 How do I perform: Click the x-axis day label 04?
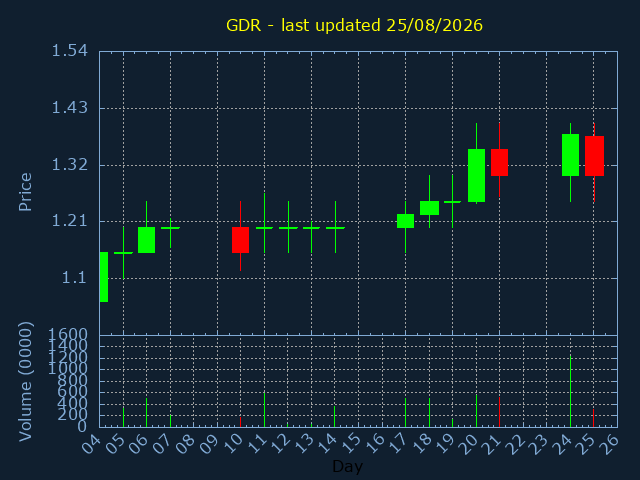pyautogui.click(x=91, y=444)
